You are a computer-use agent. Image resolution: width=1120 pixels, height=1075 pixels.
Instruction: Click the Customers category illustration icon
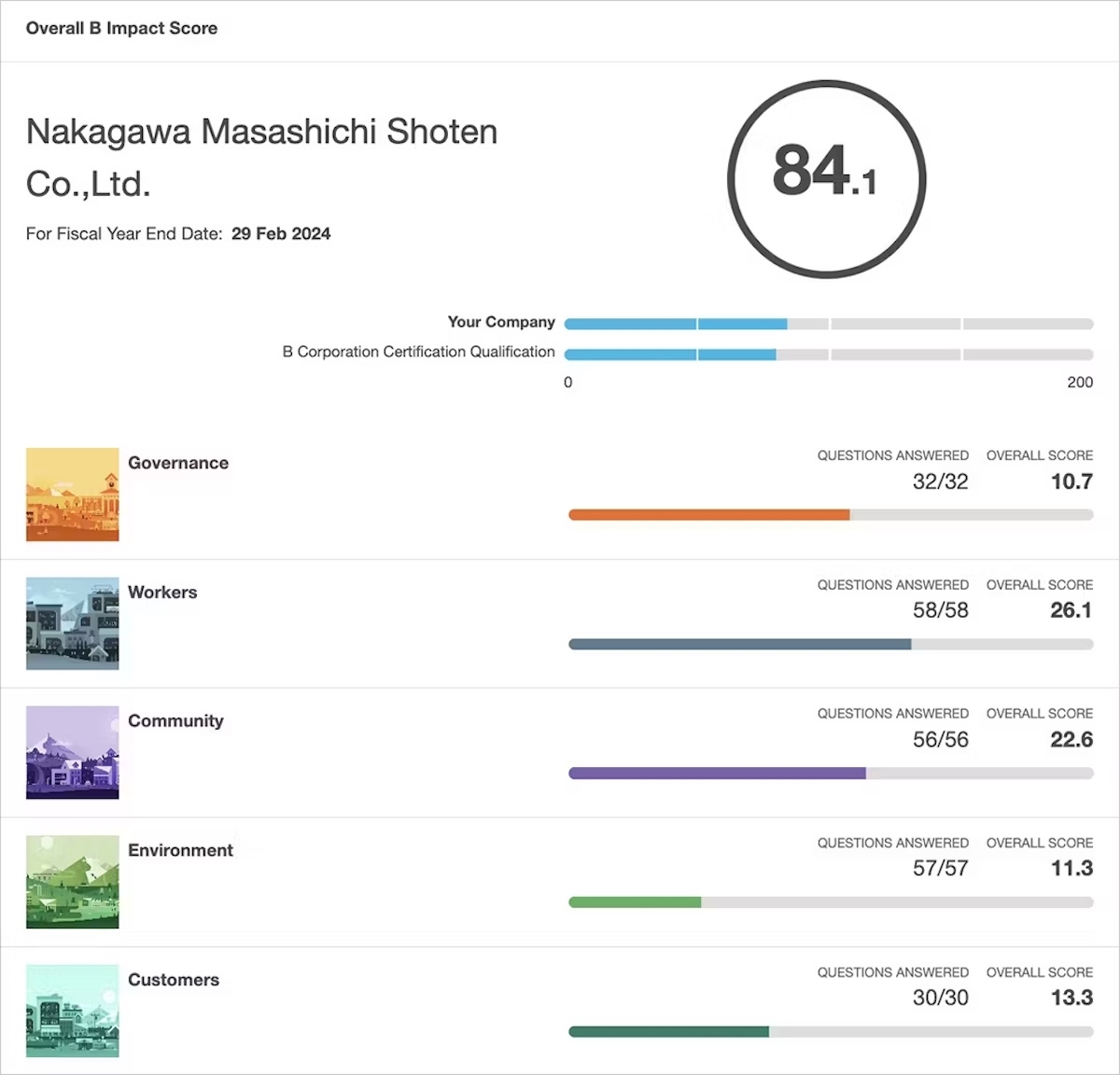[x=73, y=1011]
